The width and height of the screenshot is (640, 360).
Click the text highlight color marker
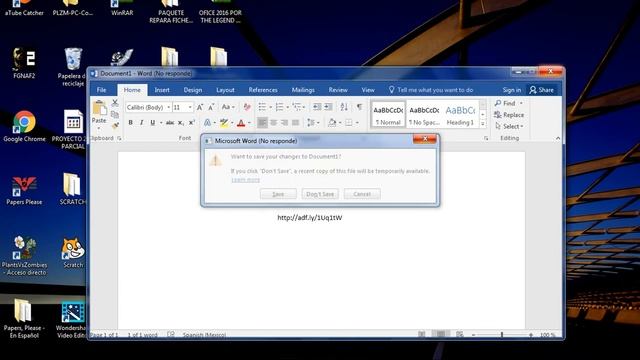coord(224,122)
